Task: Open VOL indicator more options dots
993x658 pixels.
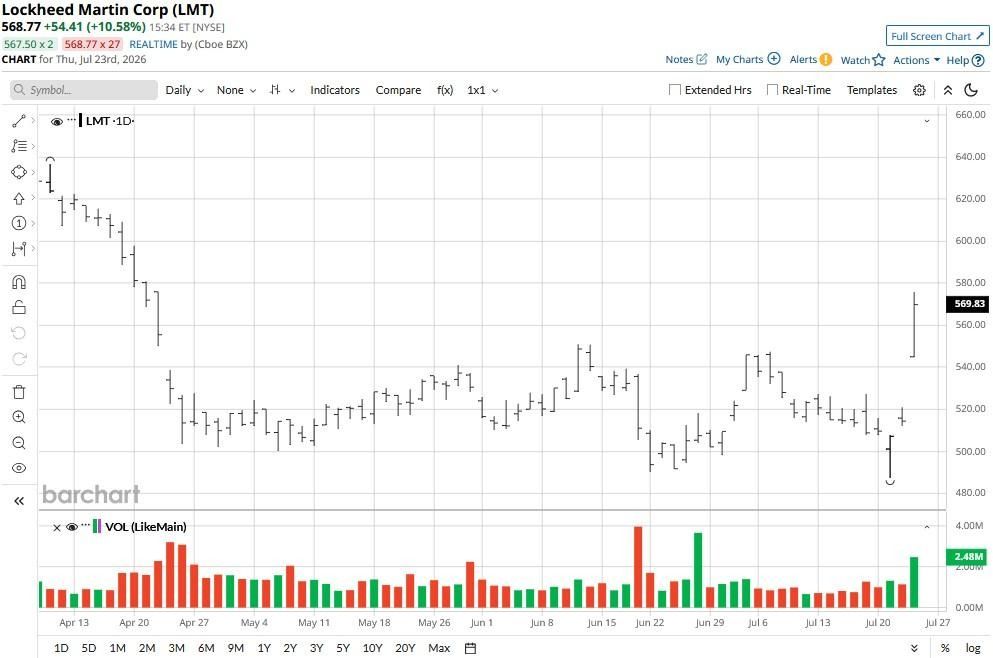Action: pos(86,524)
